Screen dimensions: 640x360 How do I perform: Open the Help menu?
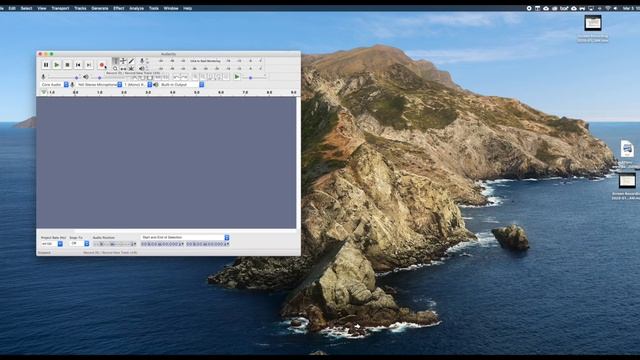pyautogui.click(x=188, y=8)
